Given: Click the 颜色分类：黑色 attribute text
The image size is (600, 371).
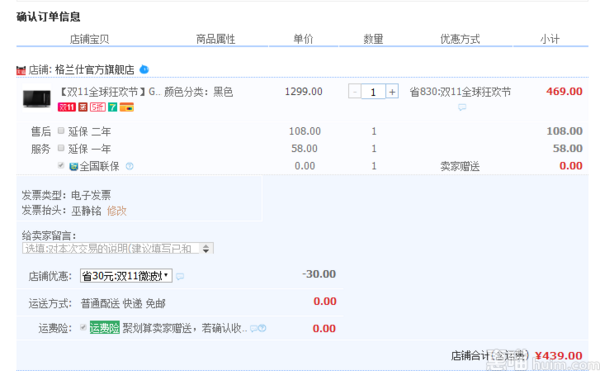Looking at the screenshot, I should 198,92.
